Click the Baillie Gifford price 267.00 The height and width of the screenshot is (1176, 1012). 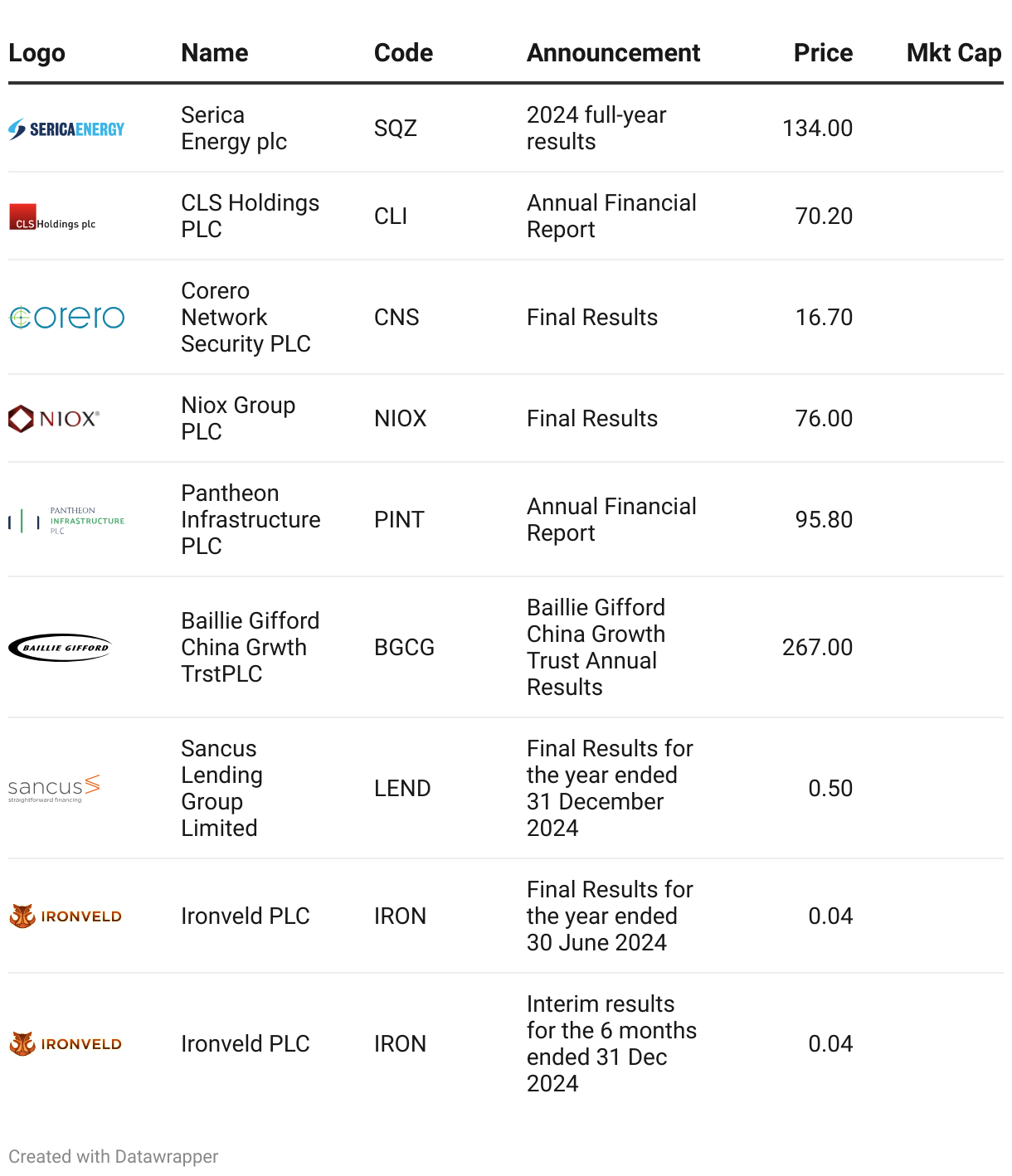817,648
